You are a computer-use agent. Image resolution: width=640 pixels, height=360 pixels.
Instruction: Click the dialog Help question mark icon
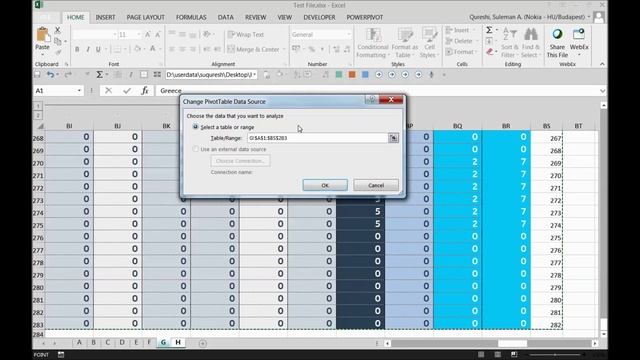click(x=372, y=100)
